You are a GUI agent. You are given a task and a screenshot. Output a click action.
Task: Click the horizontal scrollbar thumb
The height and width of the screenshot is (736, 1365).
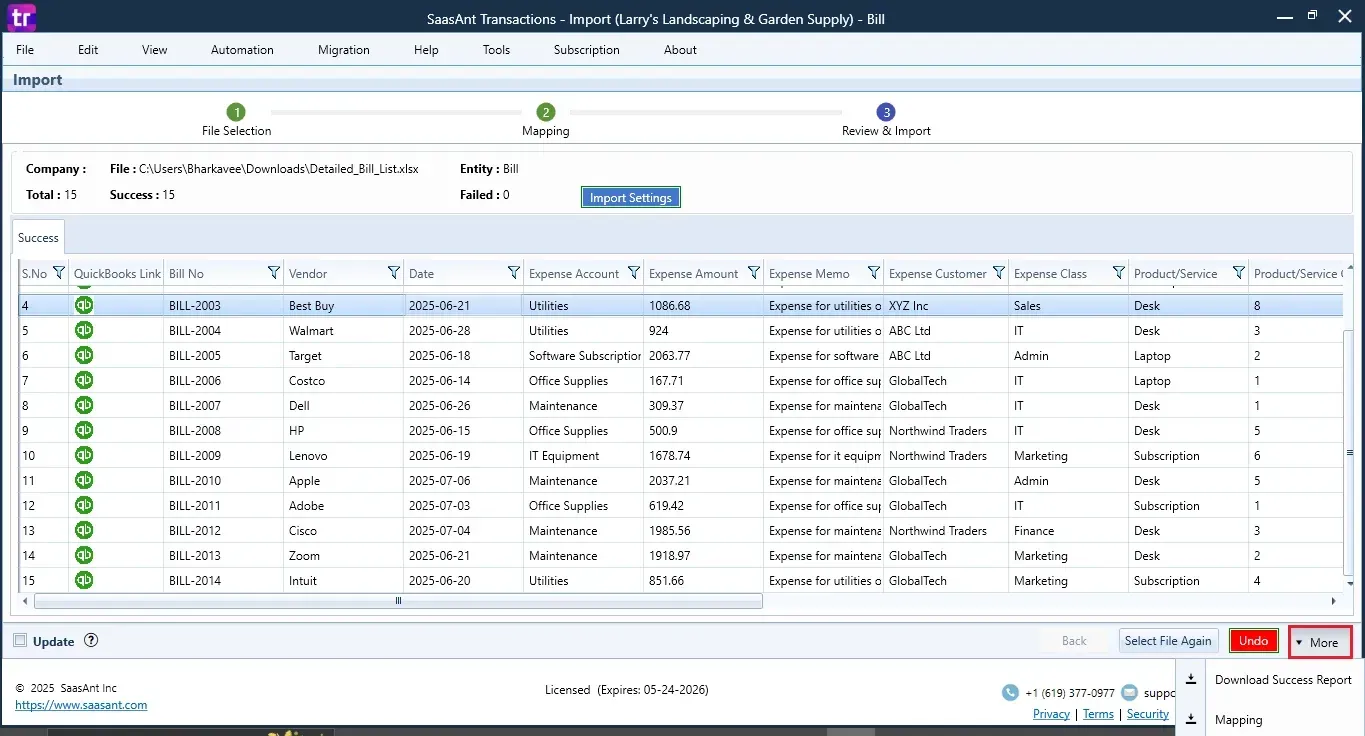398,601
